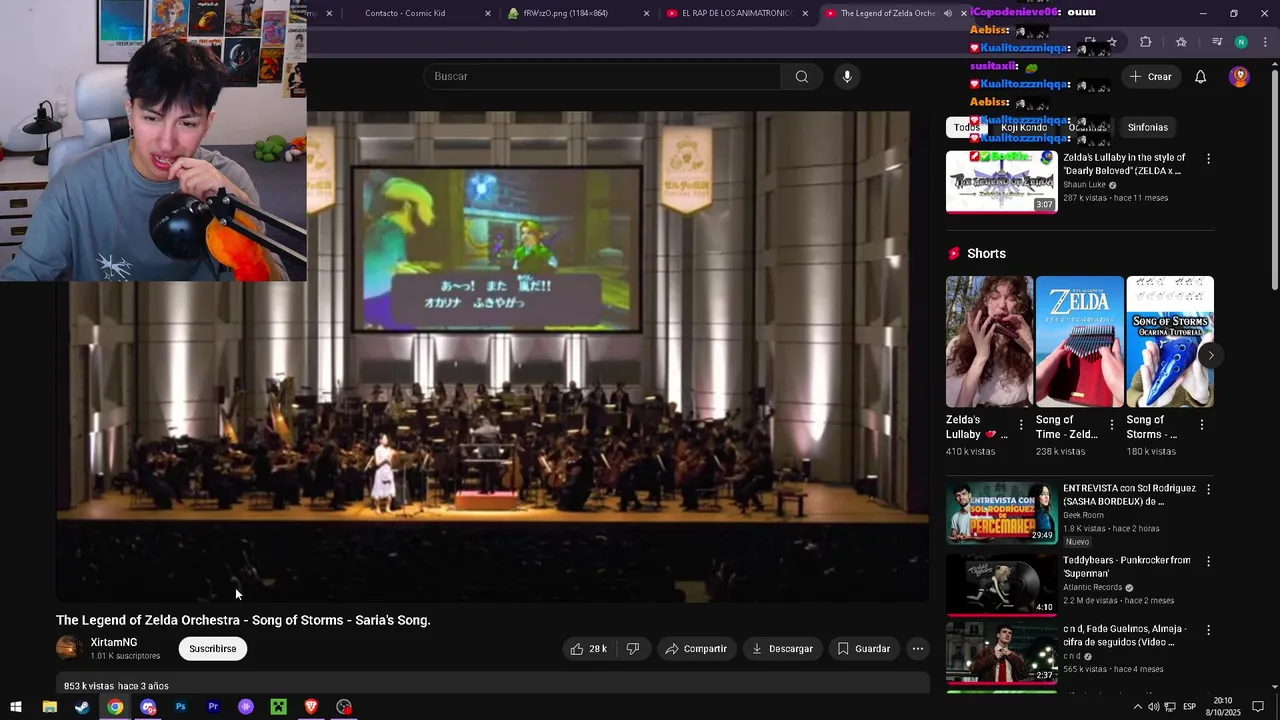1280x720 pixels.
Task: Mute the Zelda Orchestra tab audio icon
Action: click(947, 13)
